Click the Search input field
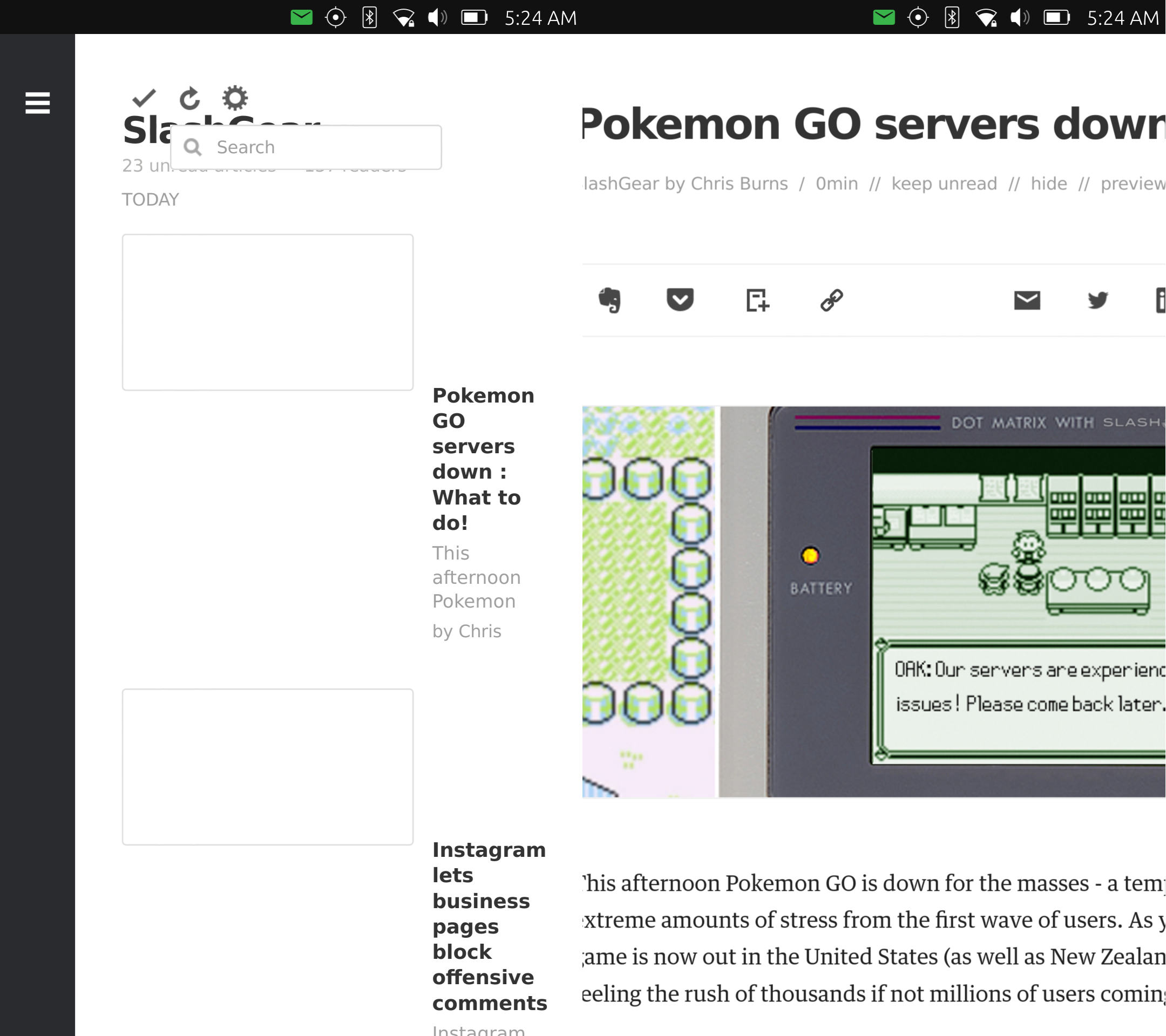This screenshot has width=1166, height=1036. 306,147
